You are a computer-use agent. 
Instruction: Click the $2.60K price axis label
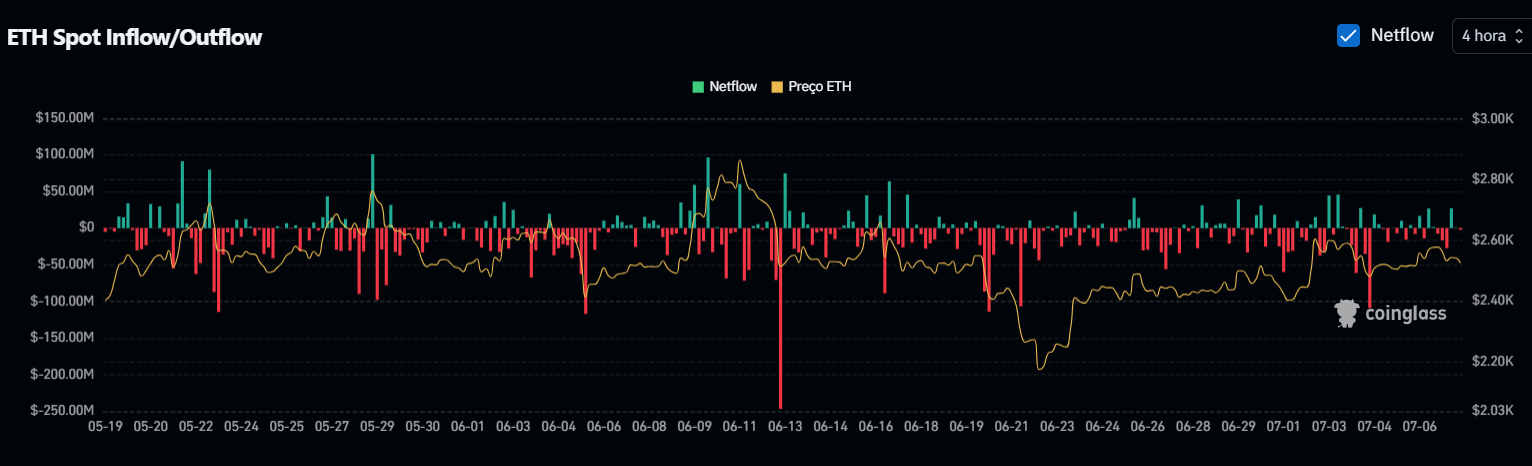[x=1494, y=240]
